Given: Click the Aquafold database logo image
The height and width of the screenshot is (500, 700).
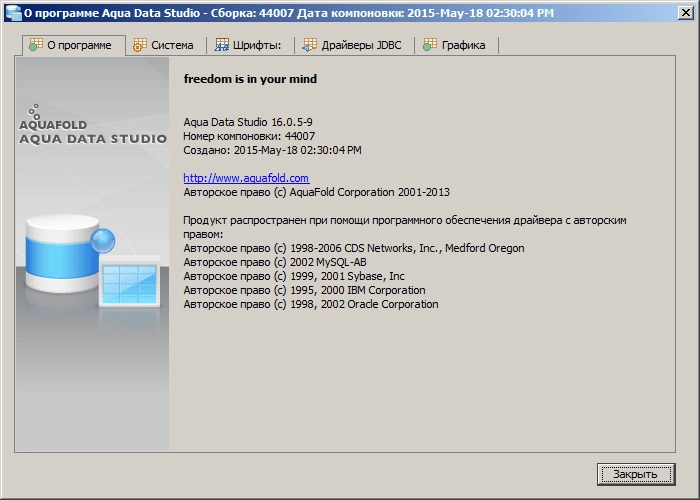Looking at the screenshot, I should click(93, 261).
